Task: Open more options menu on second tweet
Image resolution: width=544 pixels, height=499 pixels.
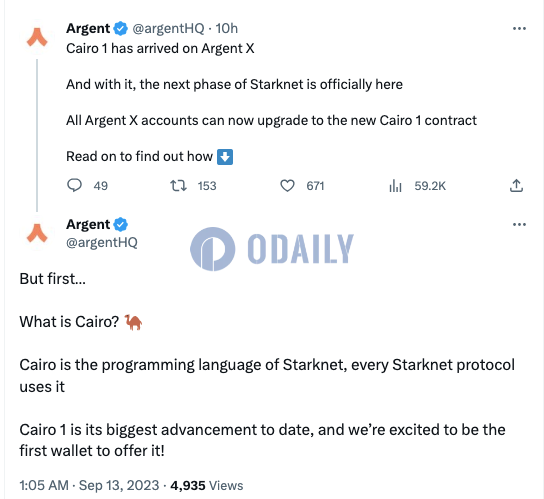Action: click(519, 225)
